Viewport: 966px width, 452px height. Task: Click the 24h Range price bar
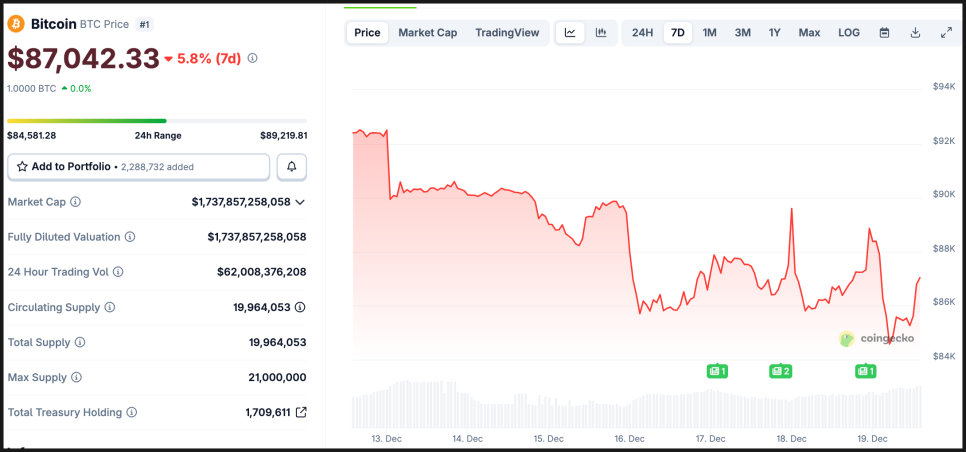click(157, 121)
